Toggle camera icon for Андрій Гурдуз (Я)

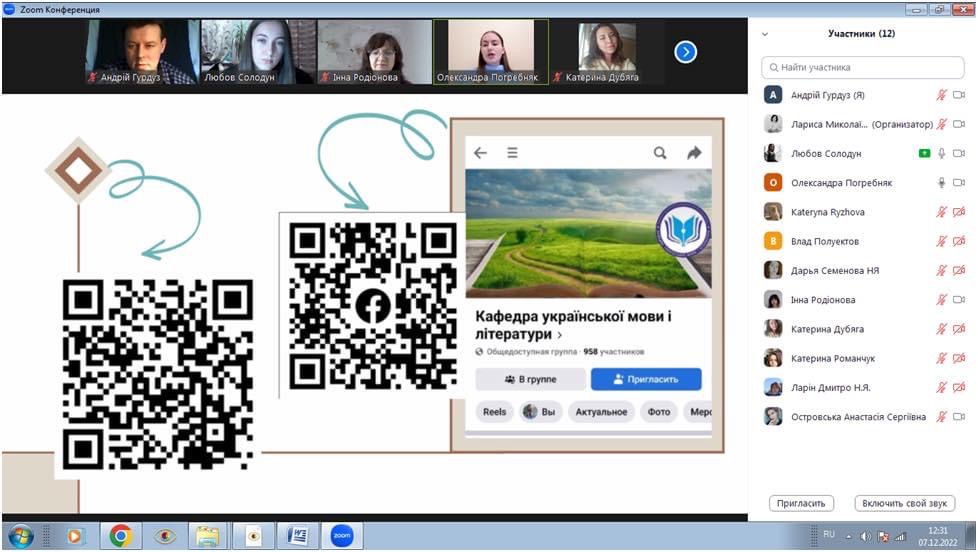(x=959, y=95)
